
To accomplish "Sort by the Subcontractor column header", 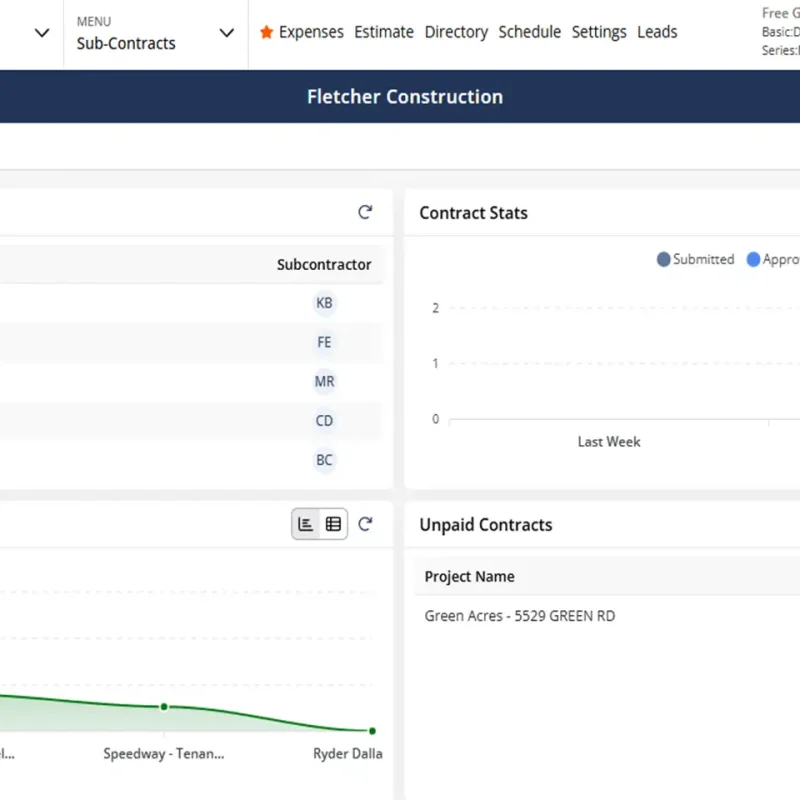I will pos(324,265).
